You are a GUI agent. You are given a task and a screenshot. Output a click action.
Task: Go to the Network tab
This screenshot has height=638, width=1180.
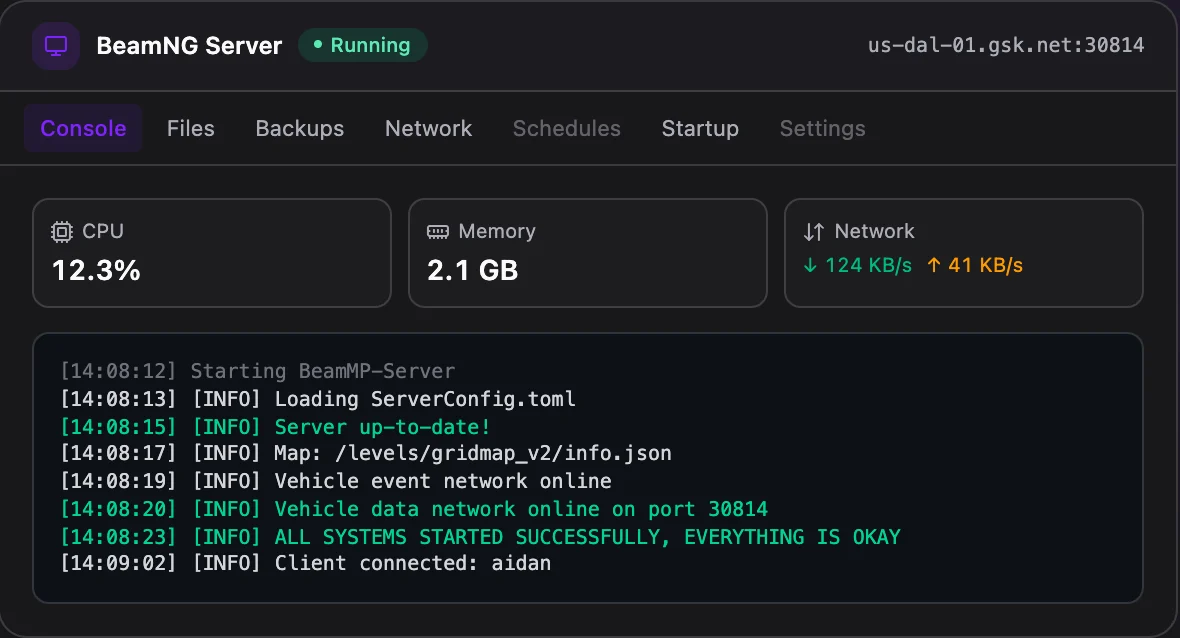[428, 129]
